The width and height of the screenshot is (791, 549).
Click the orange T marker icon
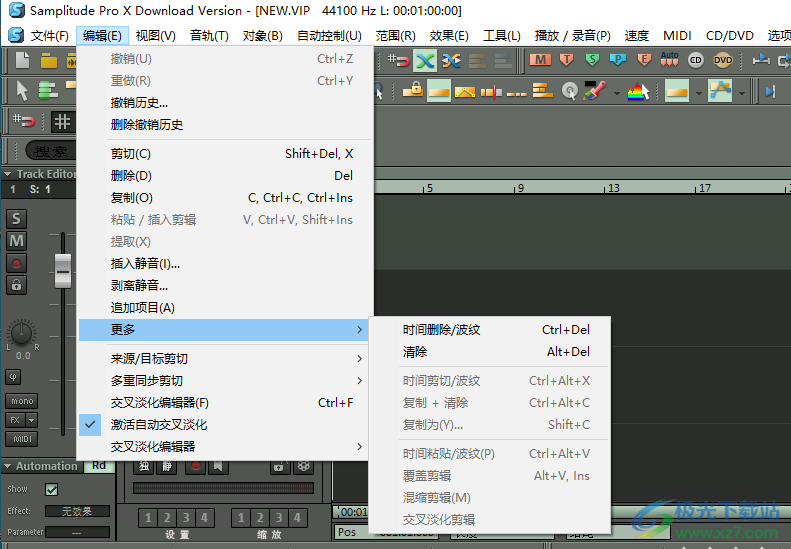[567, 61]
